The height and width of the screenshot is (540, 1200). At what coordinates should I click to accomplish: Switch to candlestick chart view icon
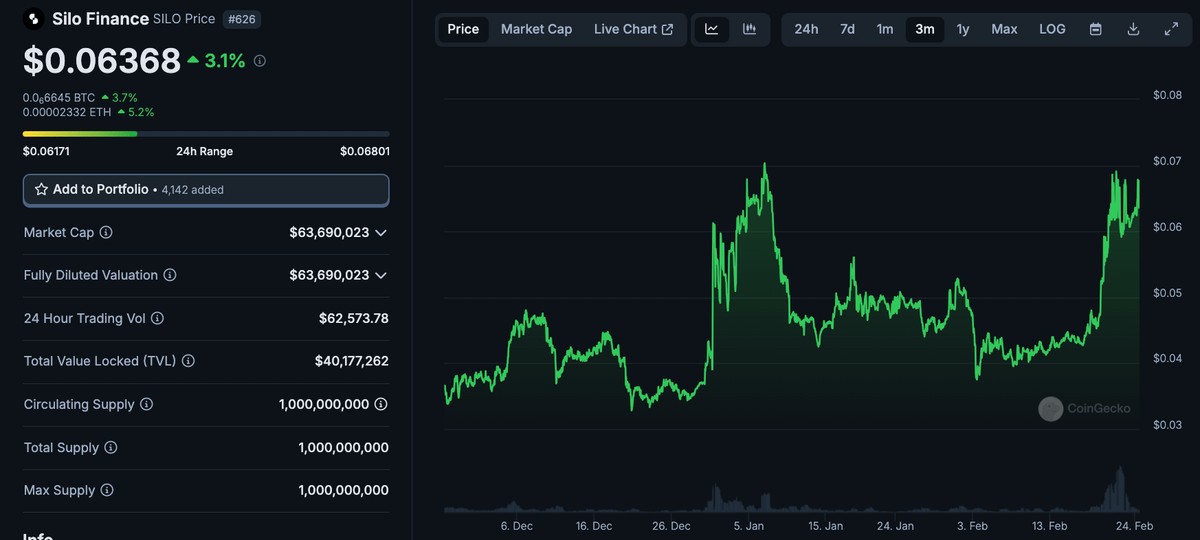tap(749, 29)
